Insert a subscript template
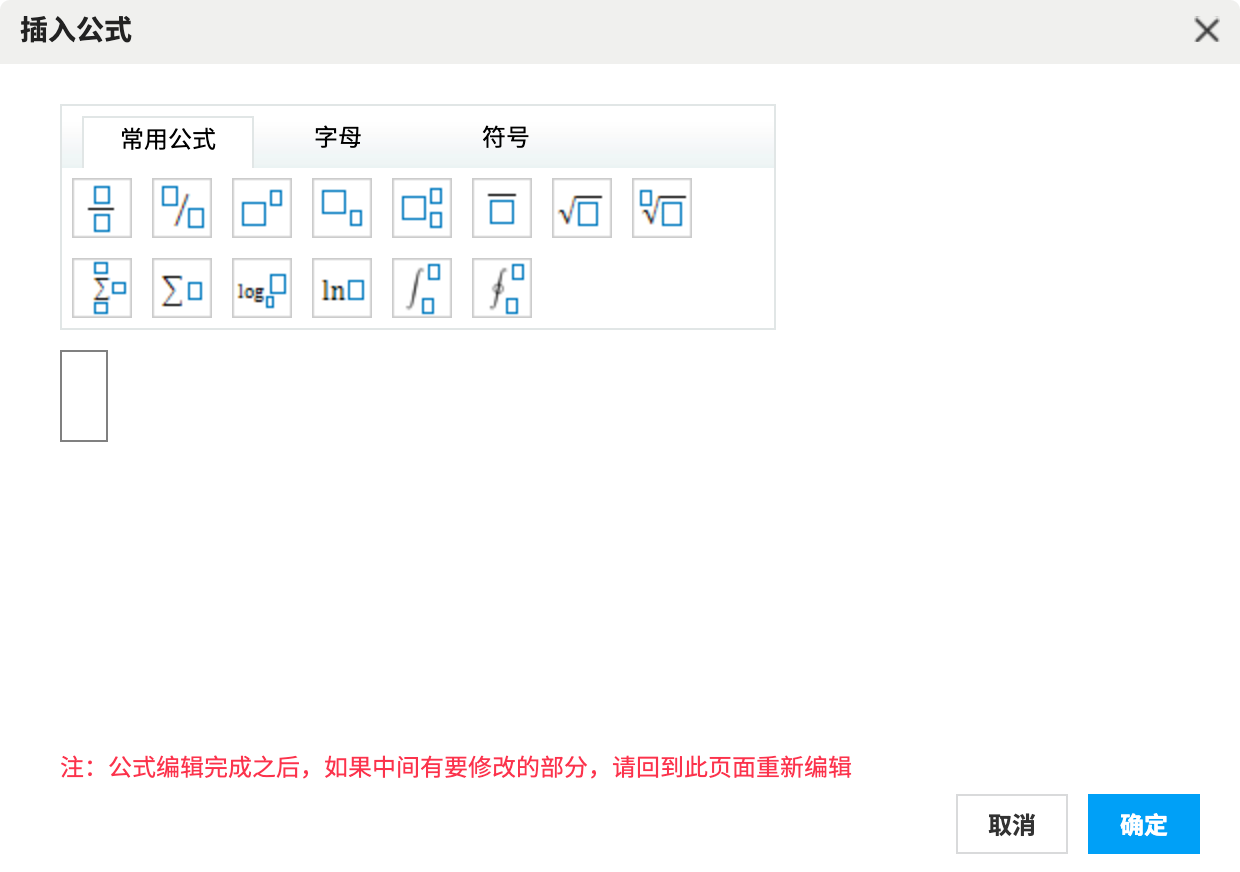1240x872 pixels. click(x=342, y=208)
